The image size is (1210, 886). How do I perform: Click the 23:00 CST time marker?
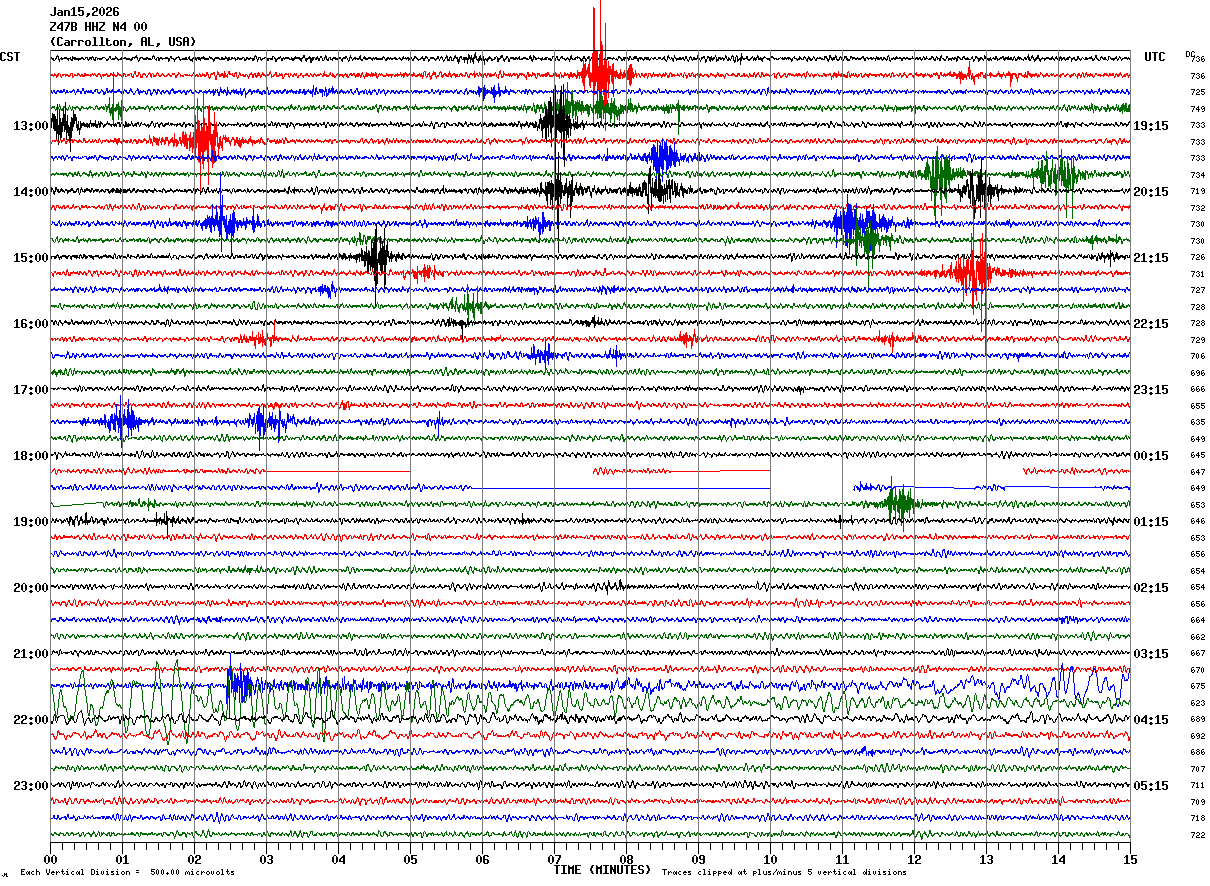(x=30, y=786)
